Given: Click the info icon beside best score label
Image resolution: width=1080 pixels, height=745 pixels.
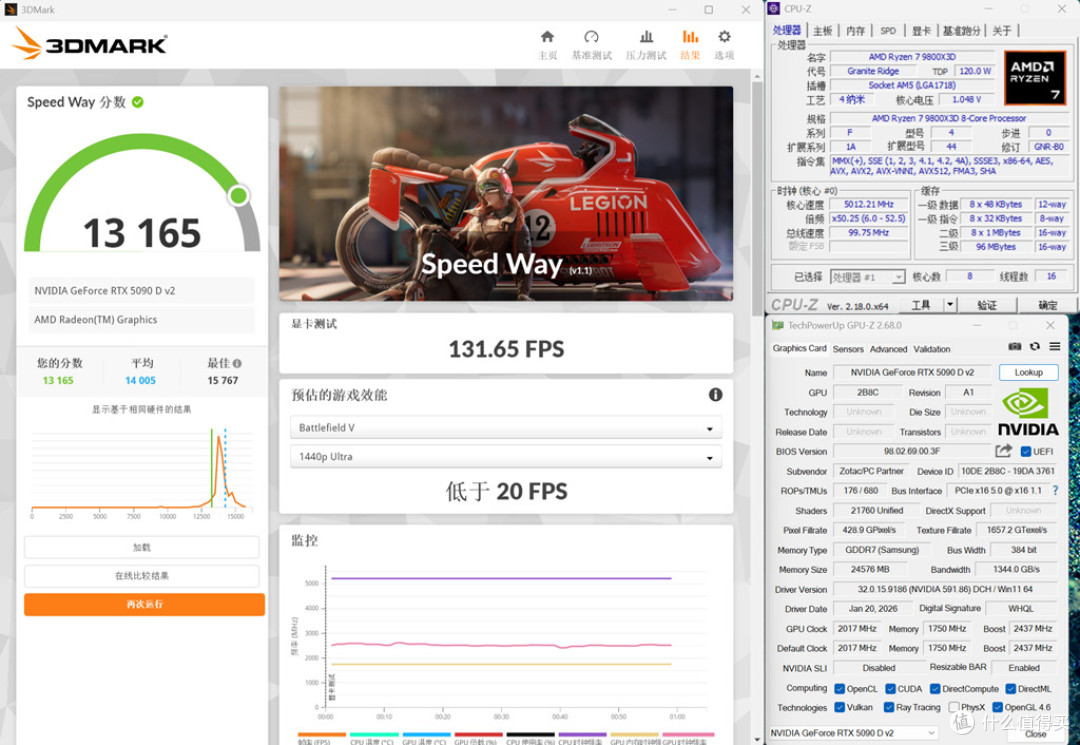Looking at the screenshot, I should 238,363.
